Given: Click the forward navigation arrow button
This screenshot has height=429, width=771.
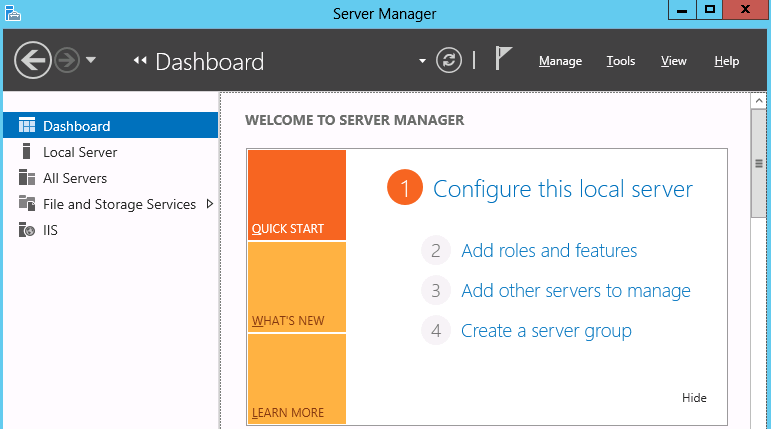Looking at the screenshot, I should coord(67,61).
